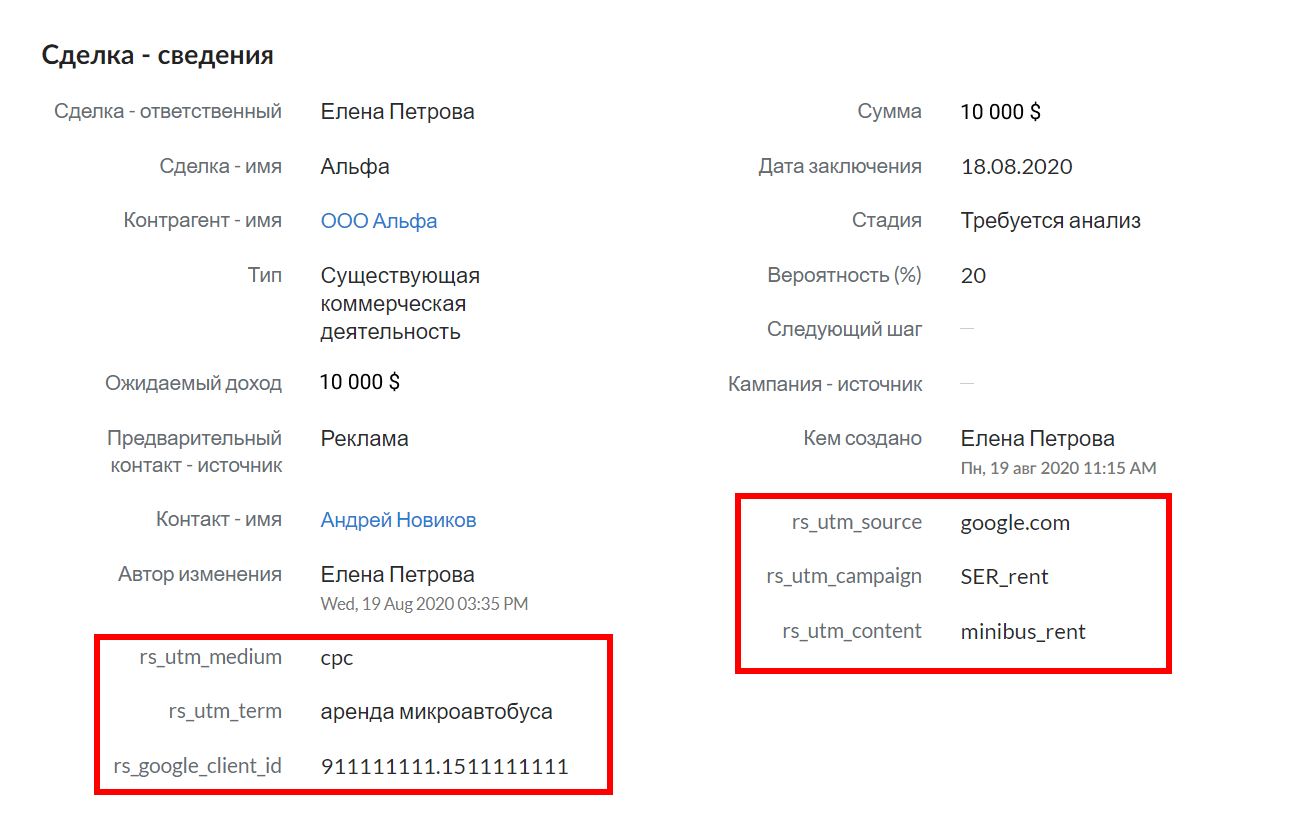
Task: Click deal name value Альфа
Action: (355, 167)
